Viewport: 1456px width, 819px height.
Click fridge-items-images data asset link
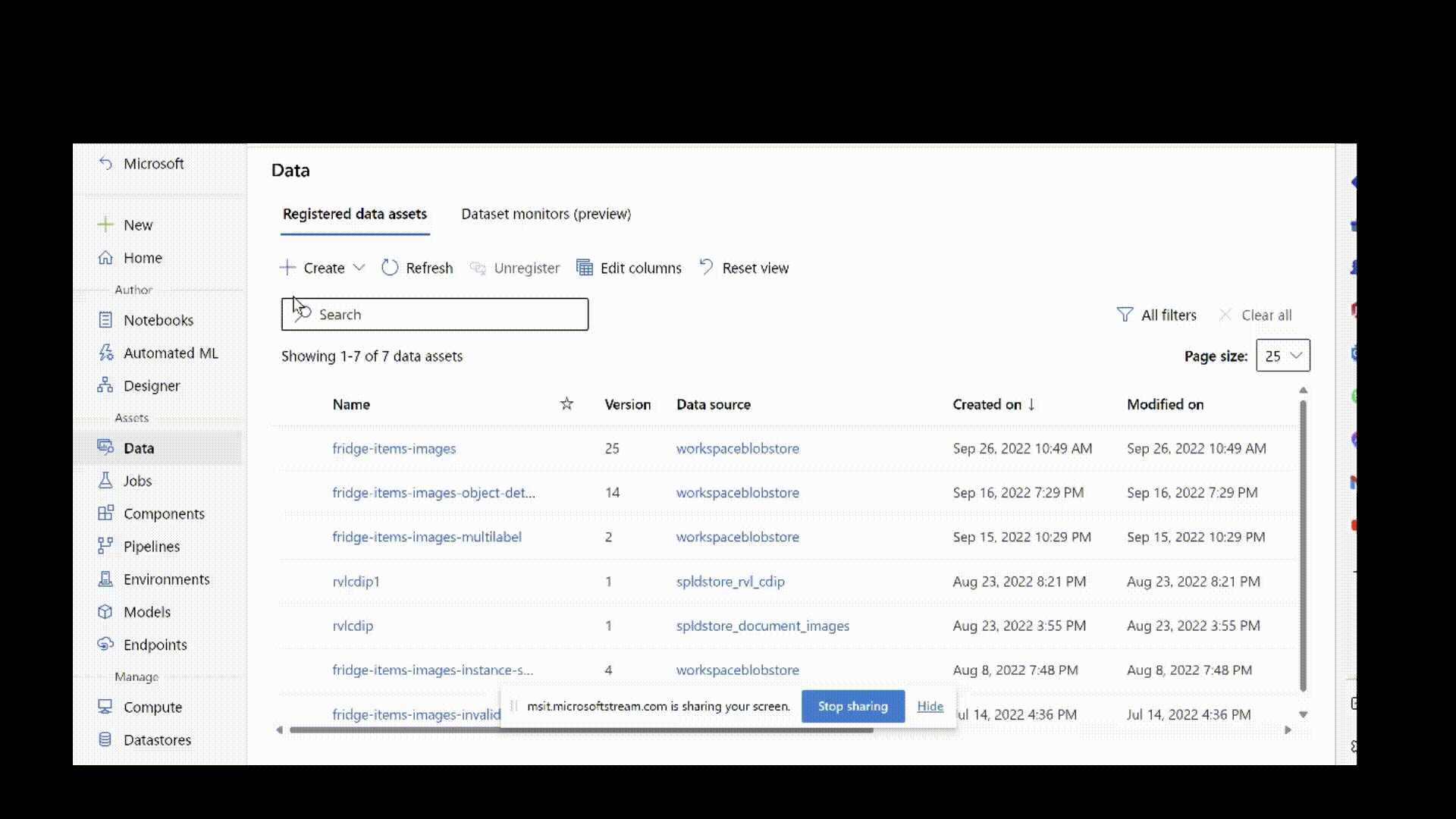click(394, 447)
